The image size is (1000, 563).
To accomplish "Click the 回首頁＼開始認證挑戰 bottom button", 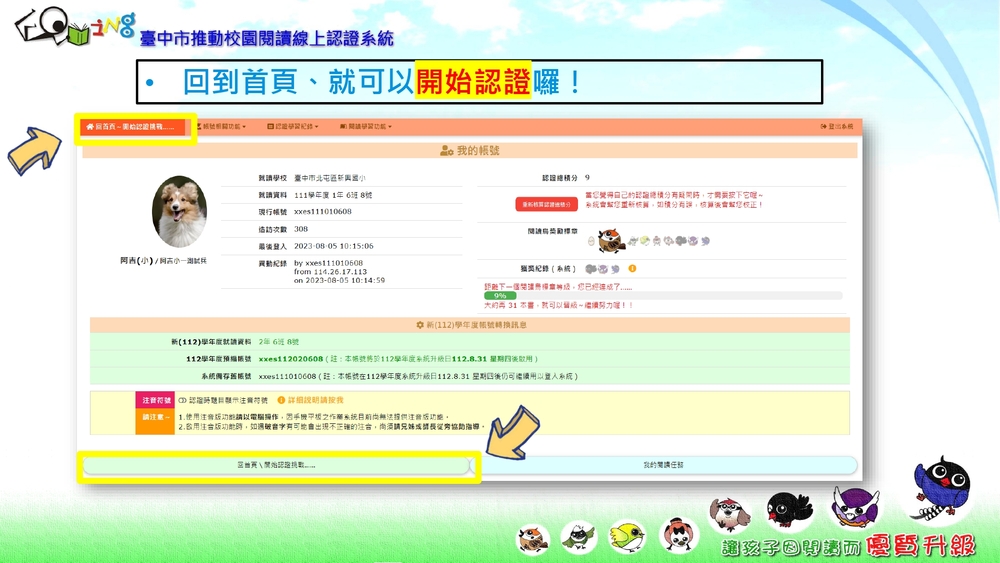I will click(x=276, y=465).
